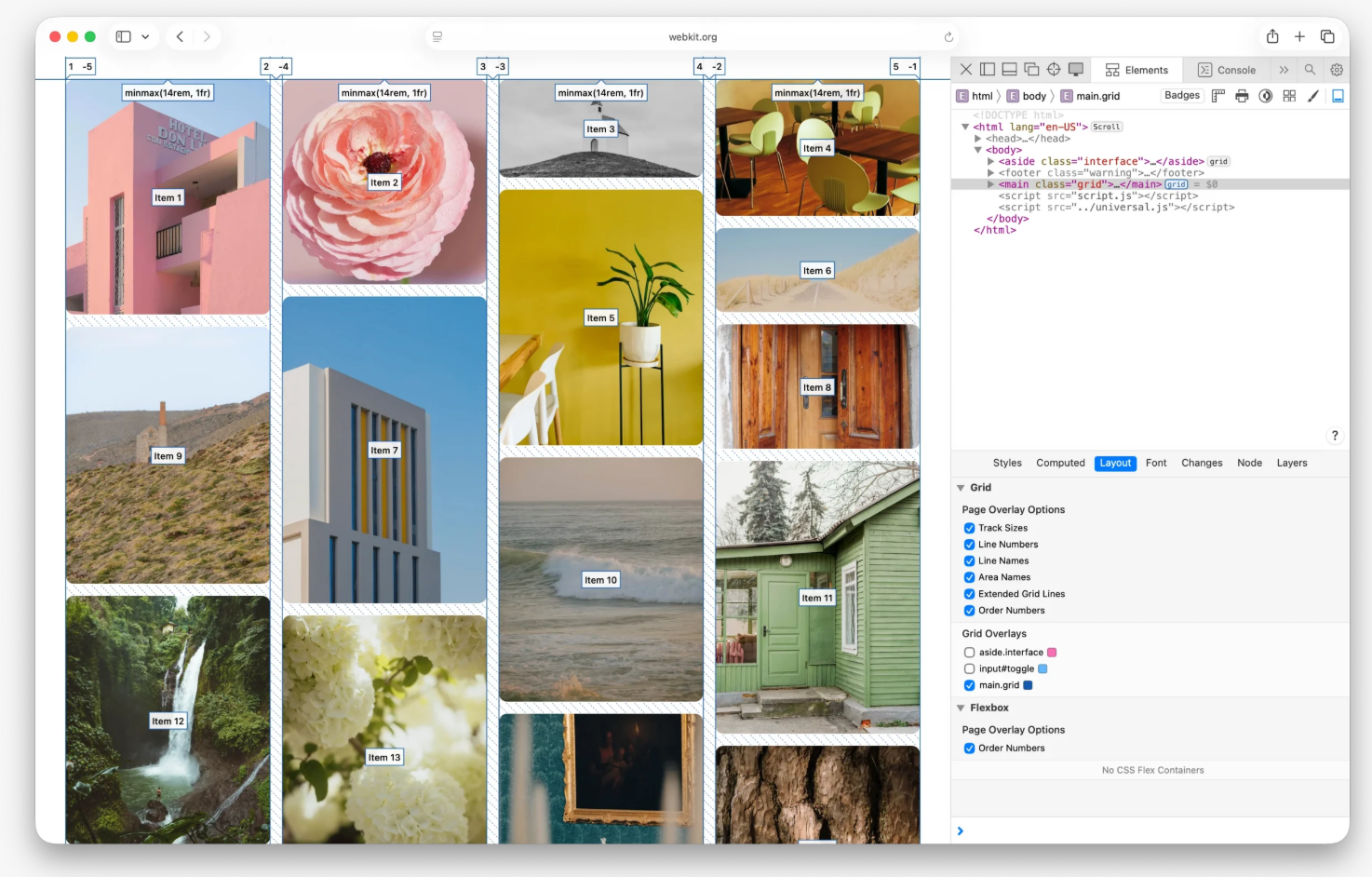Open a new tab with plus icon

click(x=1299, y=36)
